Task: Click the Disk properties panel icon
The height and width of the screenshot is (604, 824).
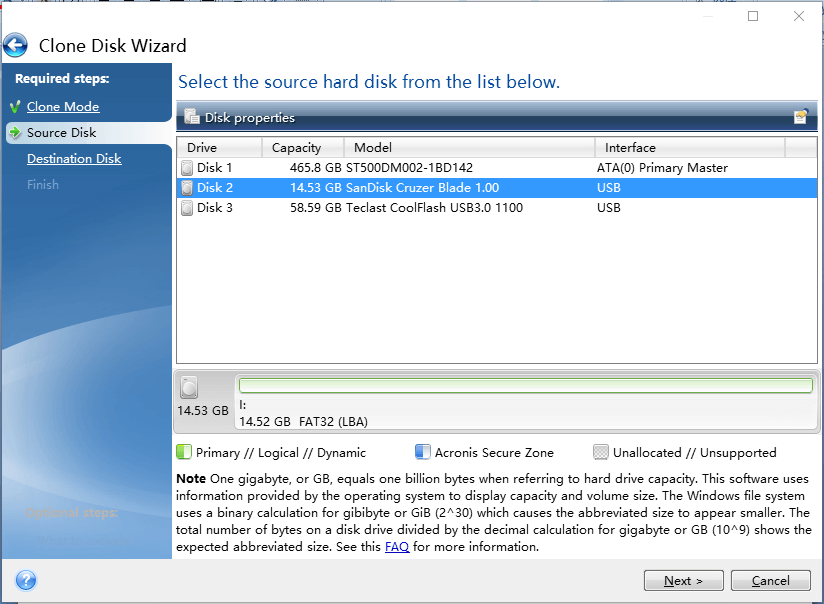Action: coord(192,116)
